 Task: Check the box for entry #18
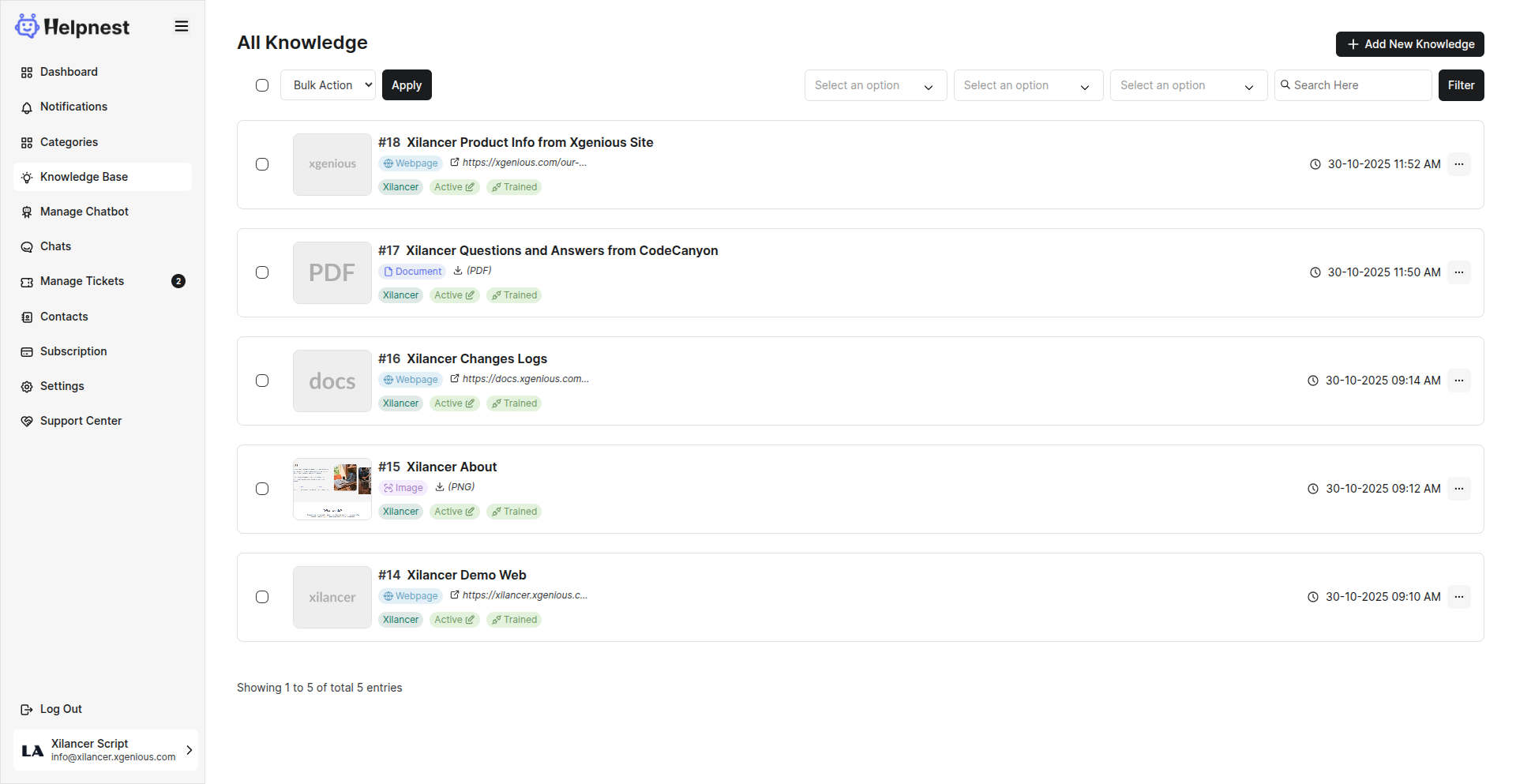(262, 164)
